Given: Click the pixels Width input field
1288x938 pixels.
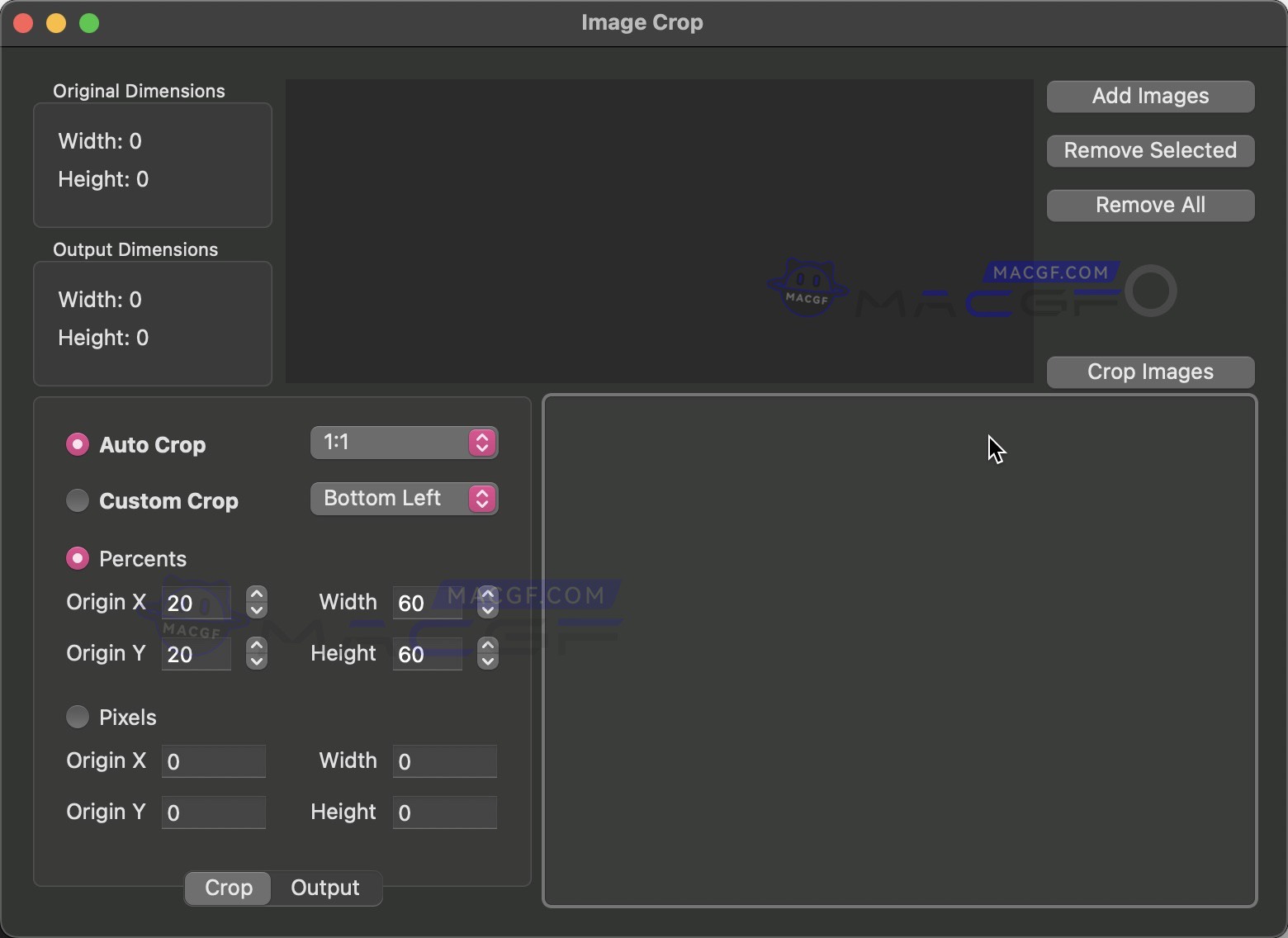Looking at the screenshot, I should tap(443, 761).
